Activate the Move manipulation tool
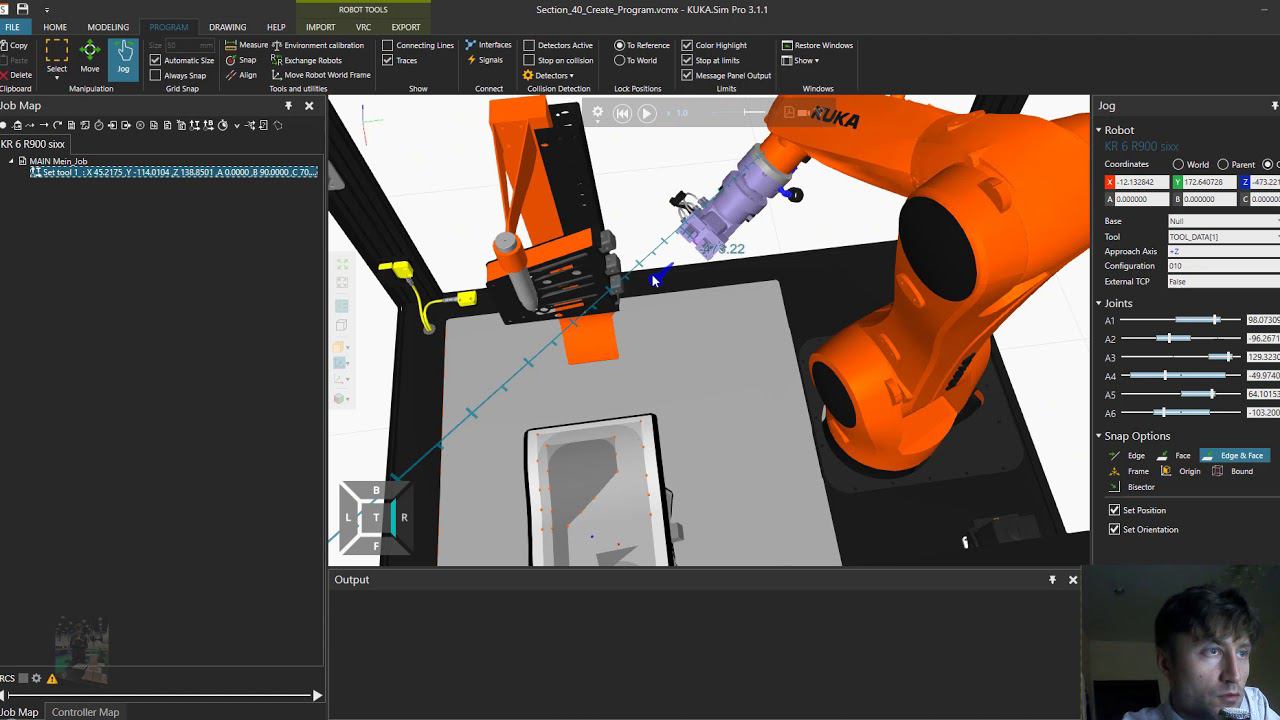Viewport: 1280px width, 720px height. click(90, 58)
